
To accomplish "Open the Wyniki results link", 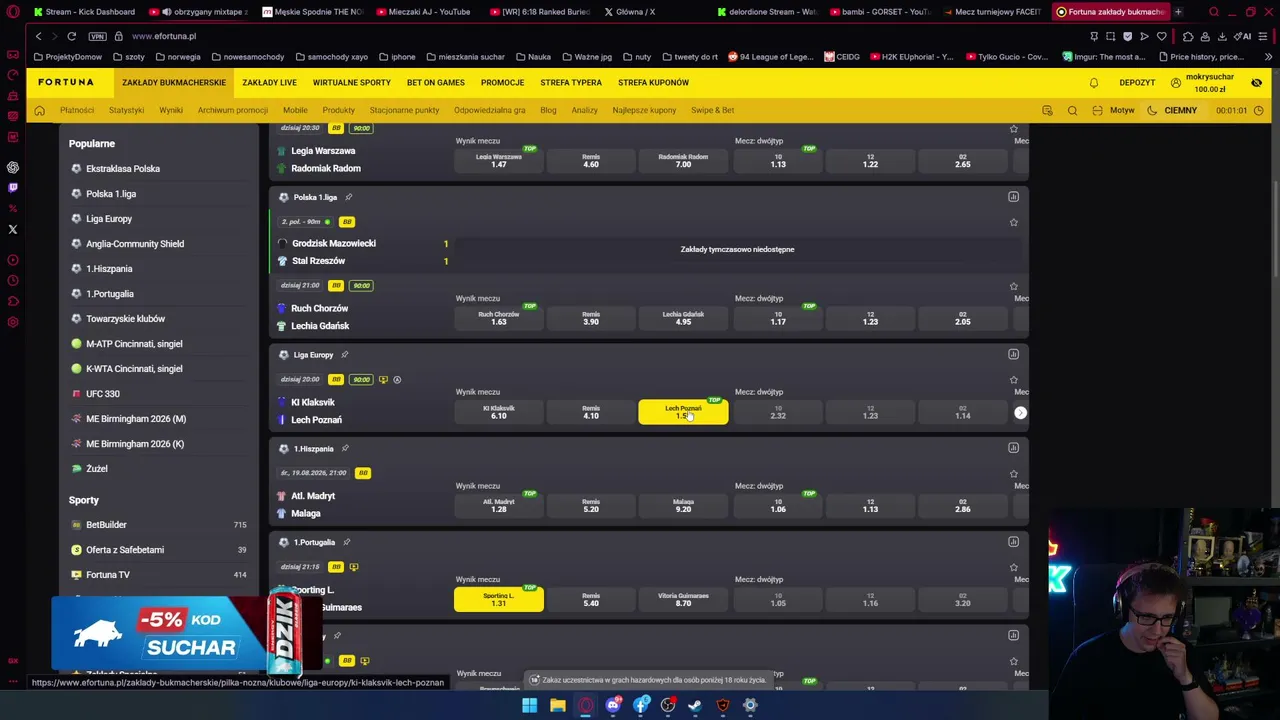I will point(171,110).
